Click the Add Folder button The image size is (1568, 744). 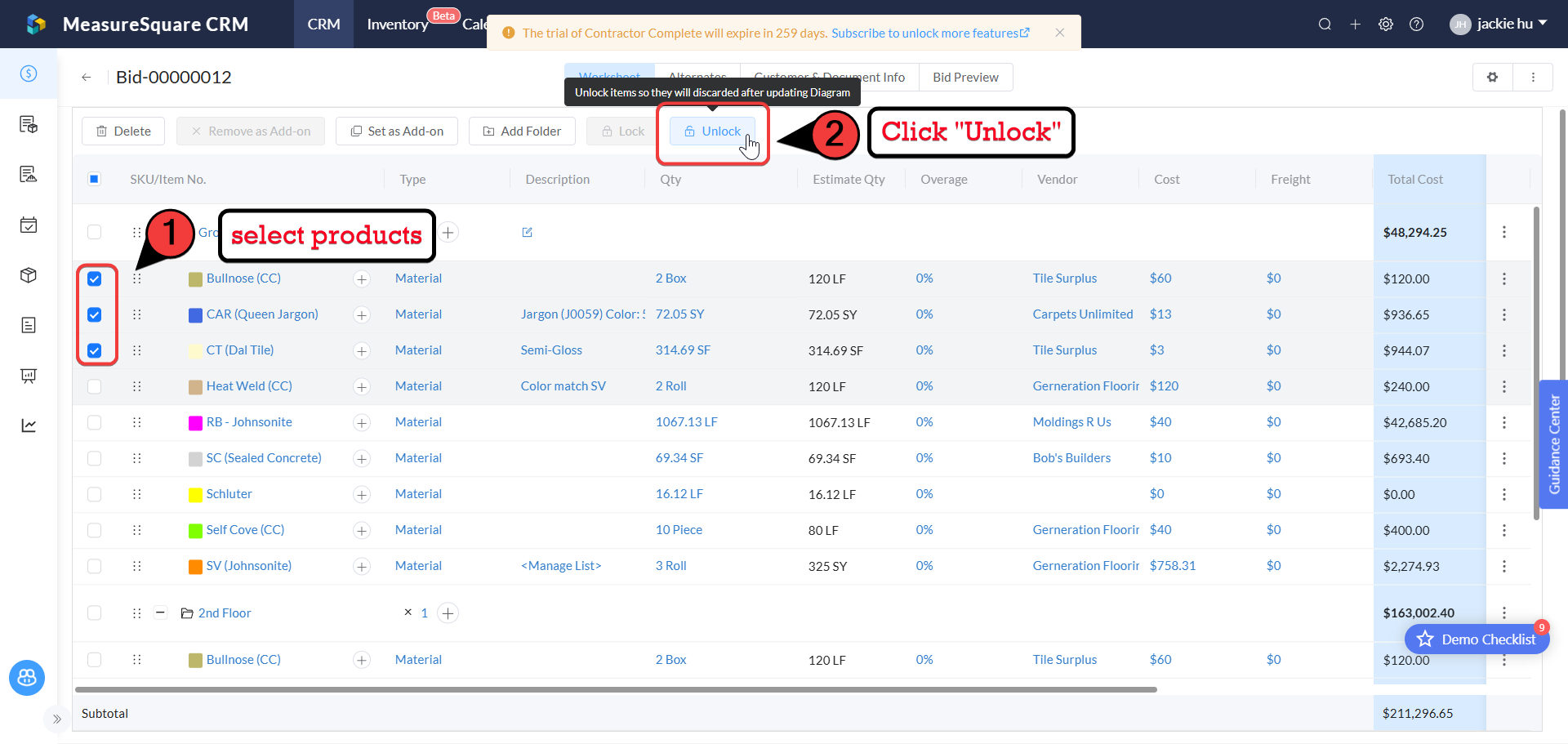522,131
